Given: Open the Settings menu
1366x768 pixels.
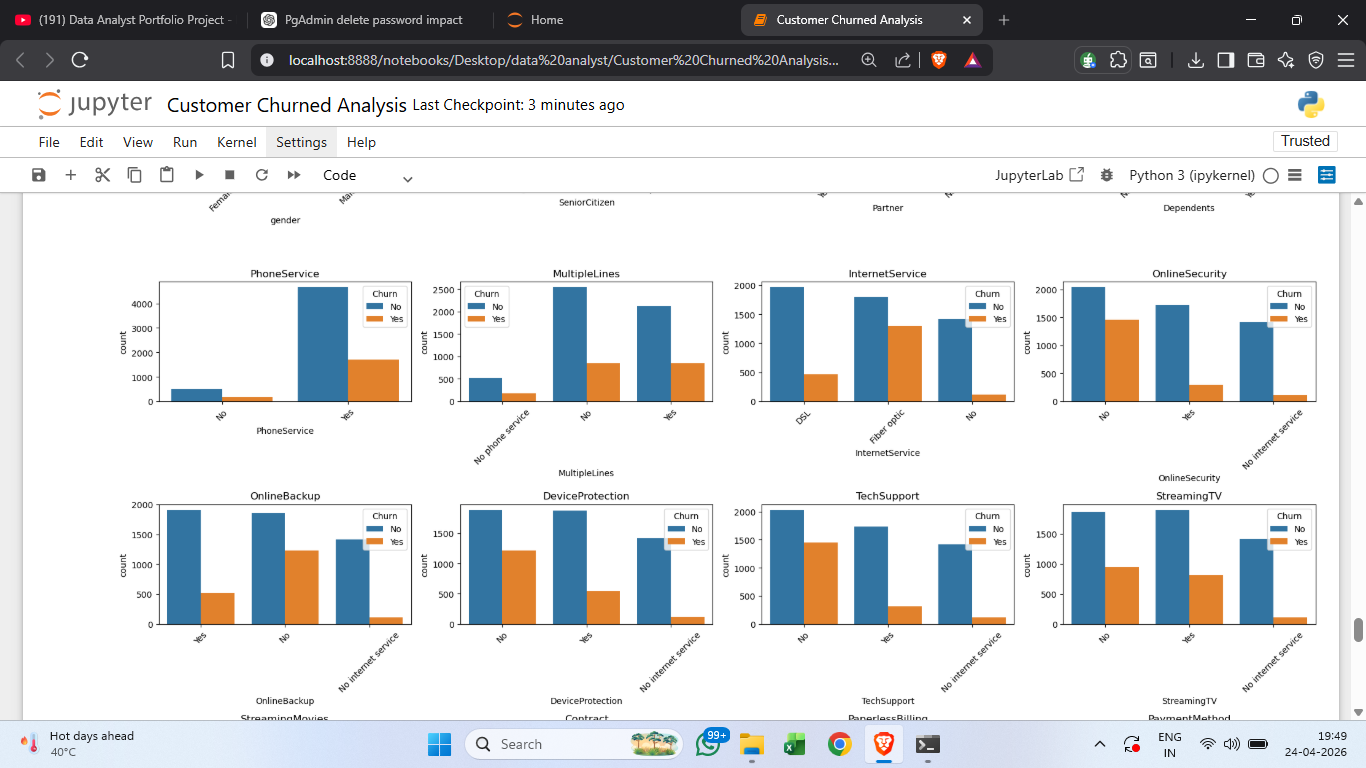Looking at the screenshot, I should pos(302,142).
